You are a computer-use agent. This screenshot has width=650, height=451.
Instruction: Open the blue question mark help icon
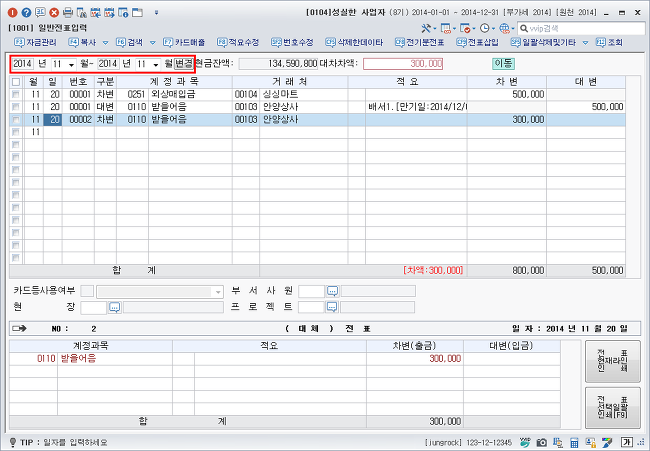pos(27,12)
